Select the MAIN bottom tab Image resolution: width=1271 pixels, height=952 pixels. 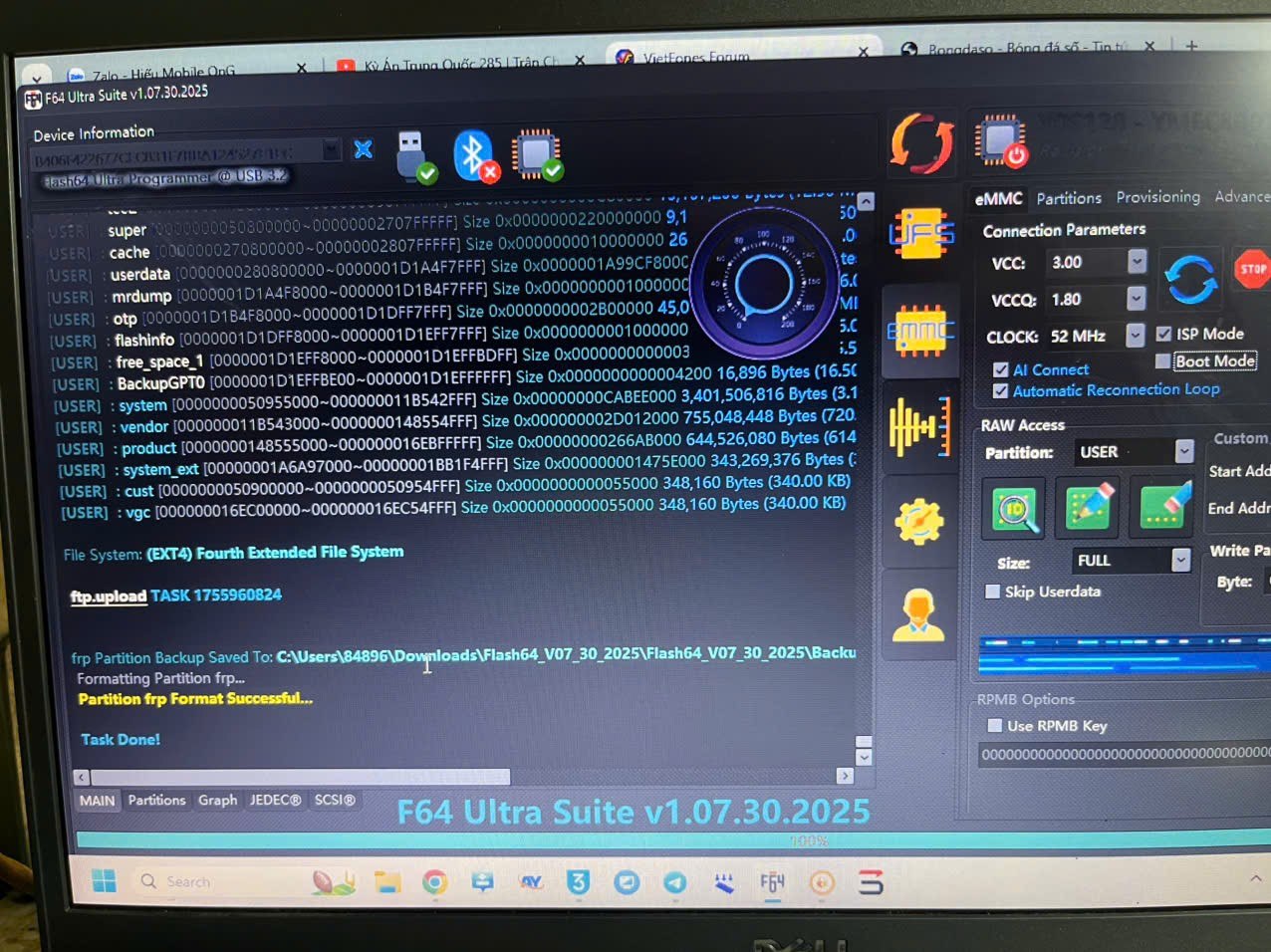(98, 801)
